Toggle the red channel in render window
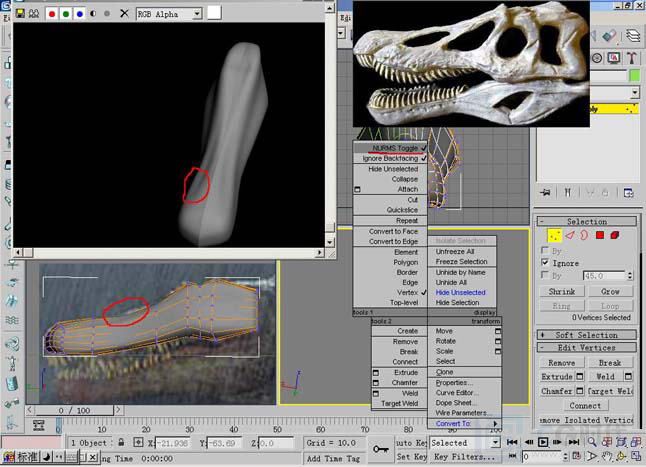Screen dimensions: 646x467 click(52, 14)
